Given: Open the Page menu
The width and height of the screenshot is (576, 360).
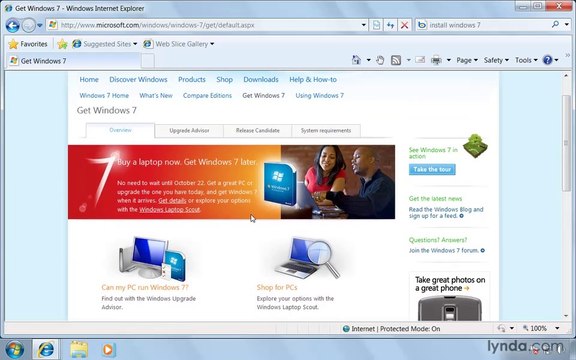Looking at the screenshot, I should [467, 60].
